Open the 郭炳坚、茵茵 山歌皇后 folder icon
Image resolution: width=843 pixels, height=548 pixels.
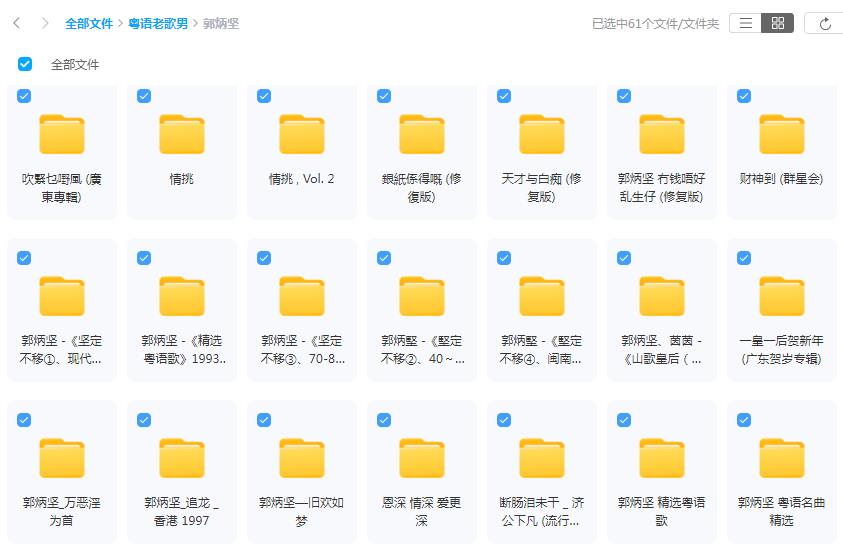[x=662, y=296]
